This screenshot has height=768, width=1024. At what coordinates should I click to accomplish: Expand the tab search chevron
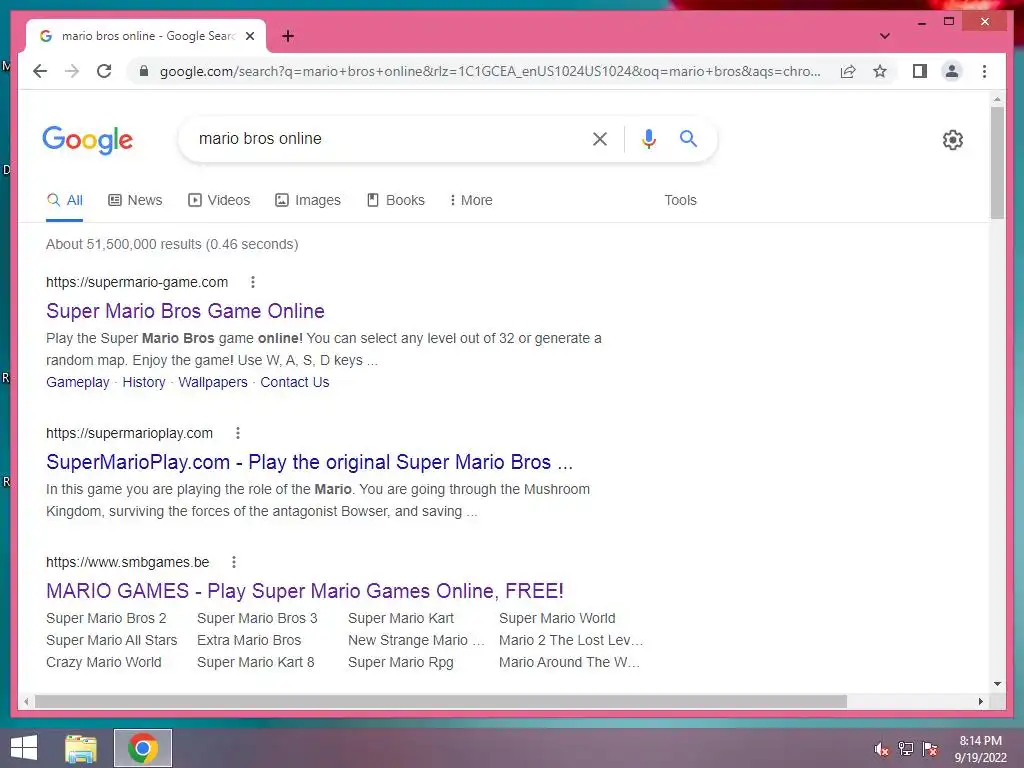point(884,36)
